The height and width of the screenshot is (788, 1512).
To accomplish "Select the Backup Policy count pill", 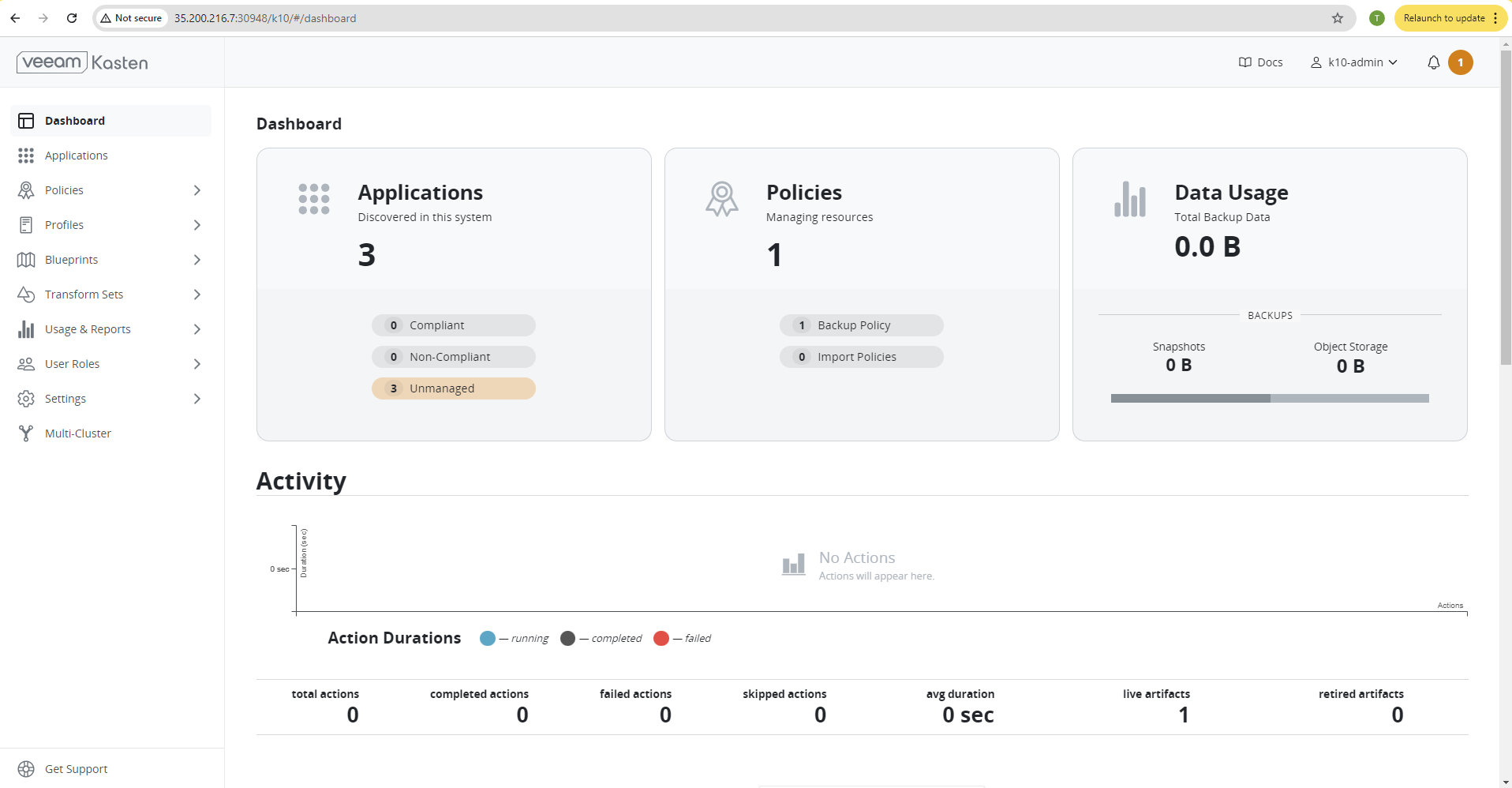I will point(861,325).
